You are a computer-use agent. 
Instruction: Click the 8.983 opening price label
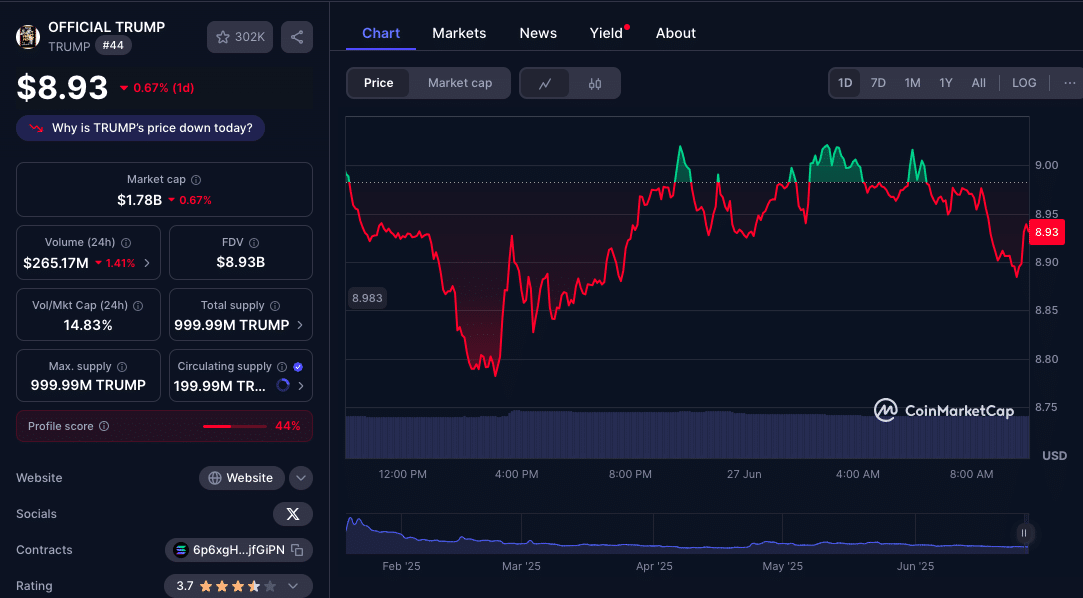pyautogui.click(x=367, y=298)
